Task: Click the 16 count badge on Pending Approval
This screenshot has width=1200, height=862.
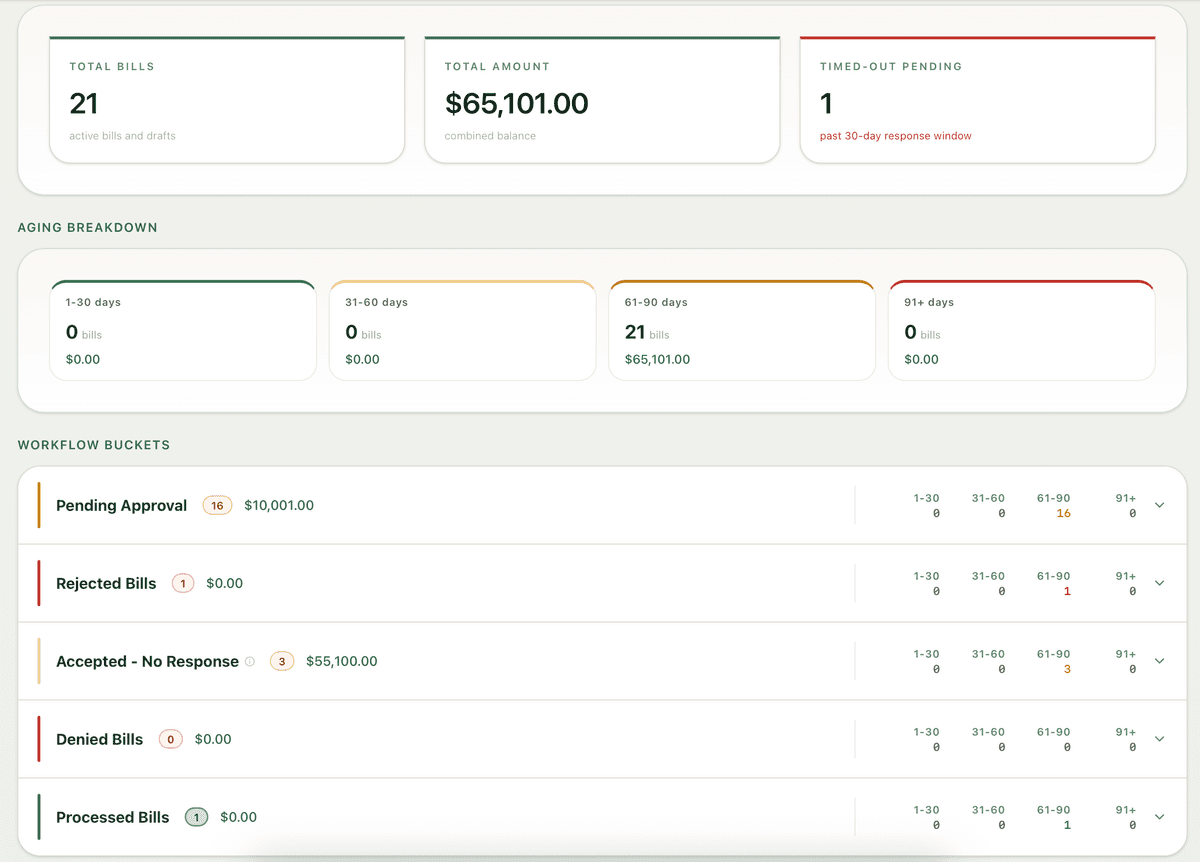Action: 217,506
